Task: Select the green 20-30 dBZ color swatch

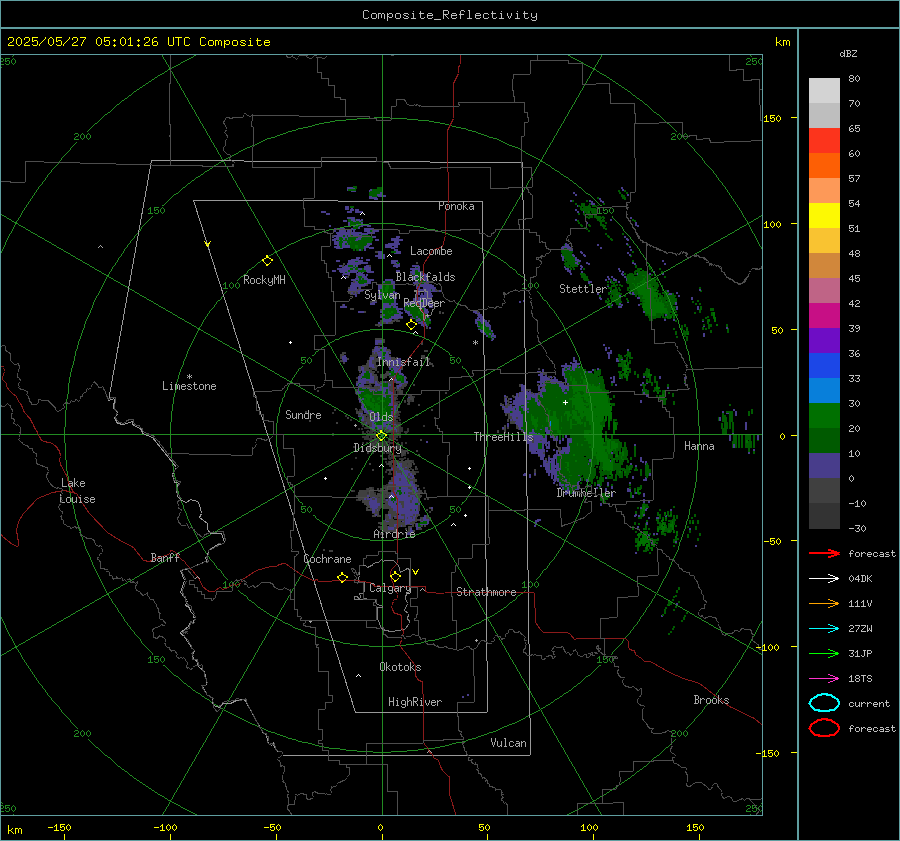Action: click(x=824, y=416)
